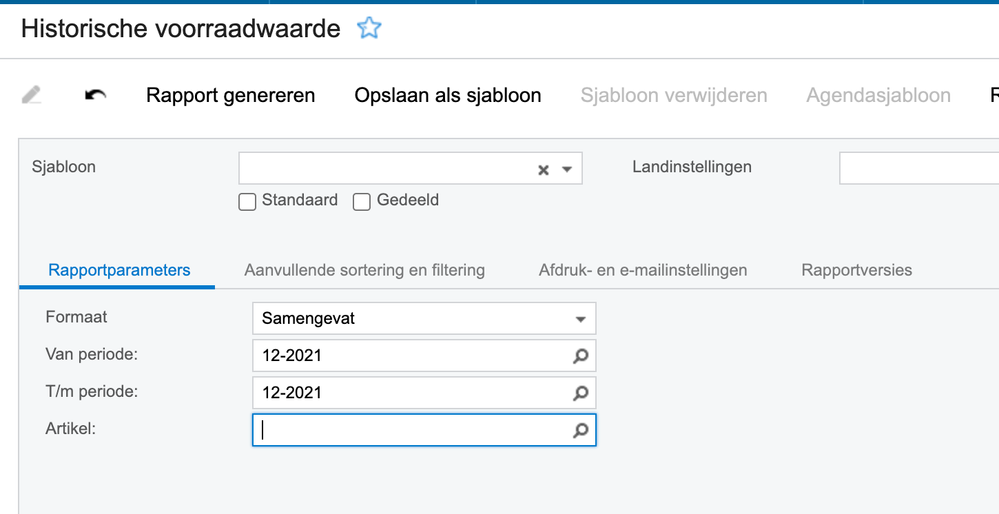The width and height of the screenshot is (999, 514).
Task: Open the Artikel search lookup
Action: (x=580, y=431)
